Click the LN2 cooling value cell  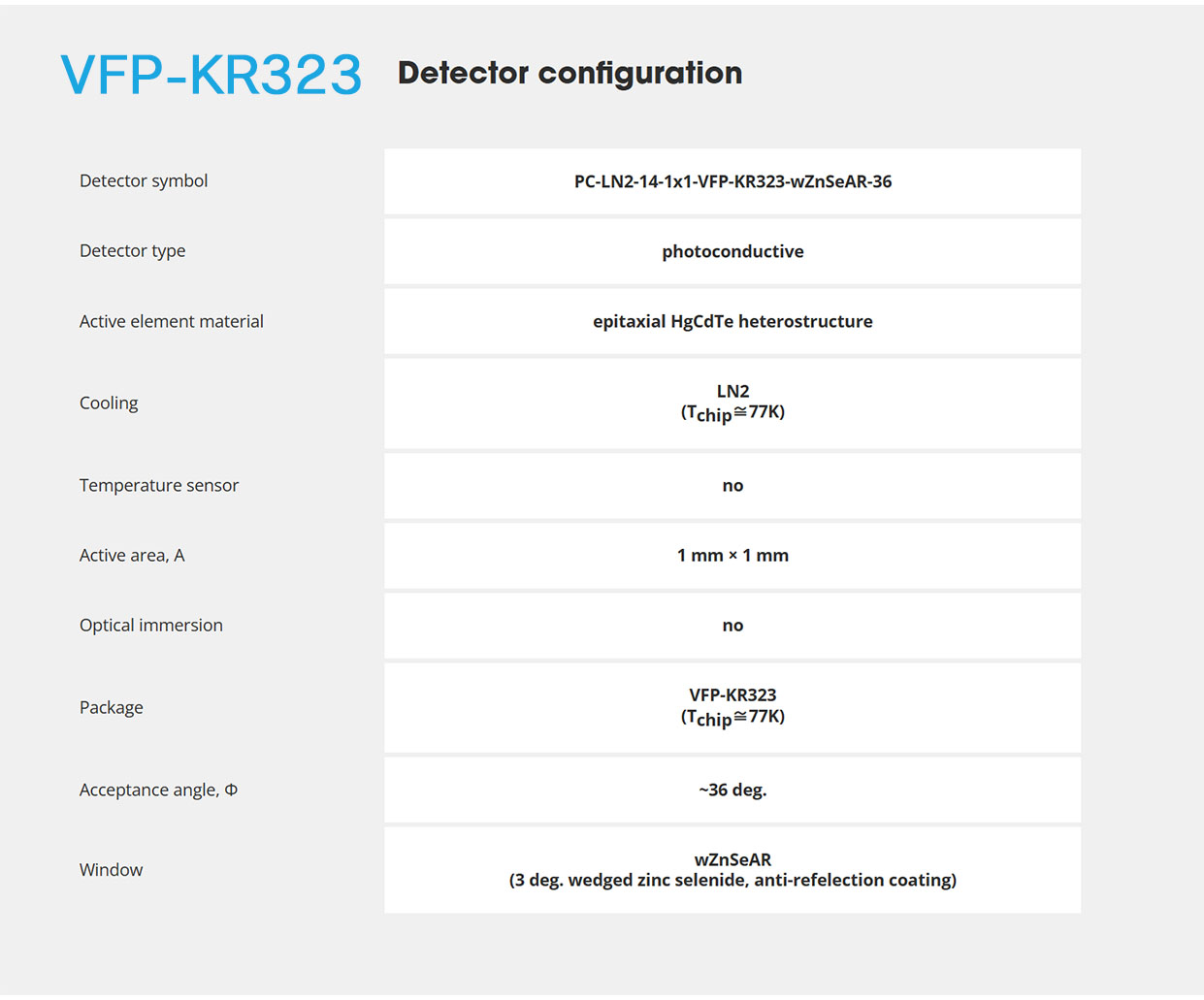point(732,403)
